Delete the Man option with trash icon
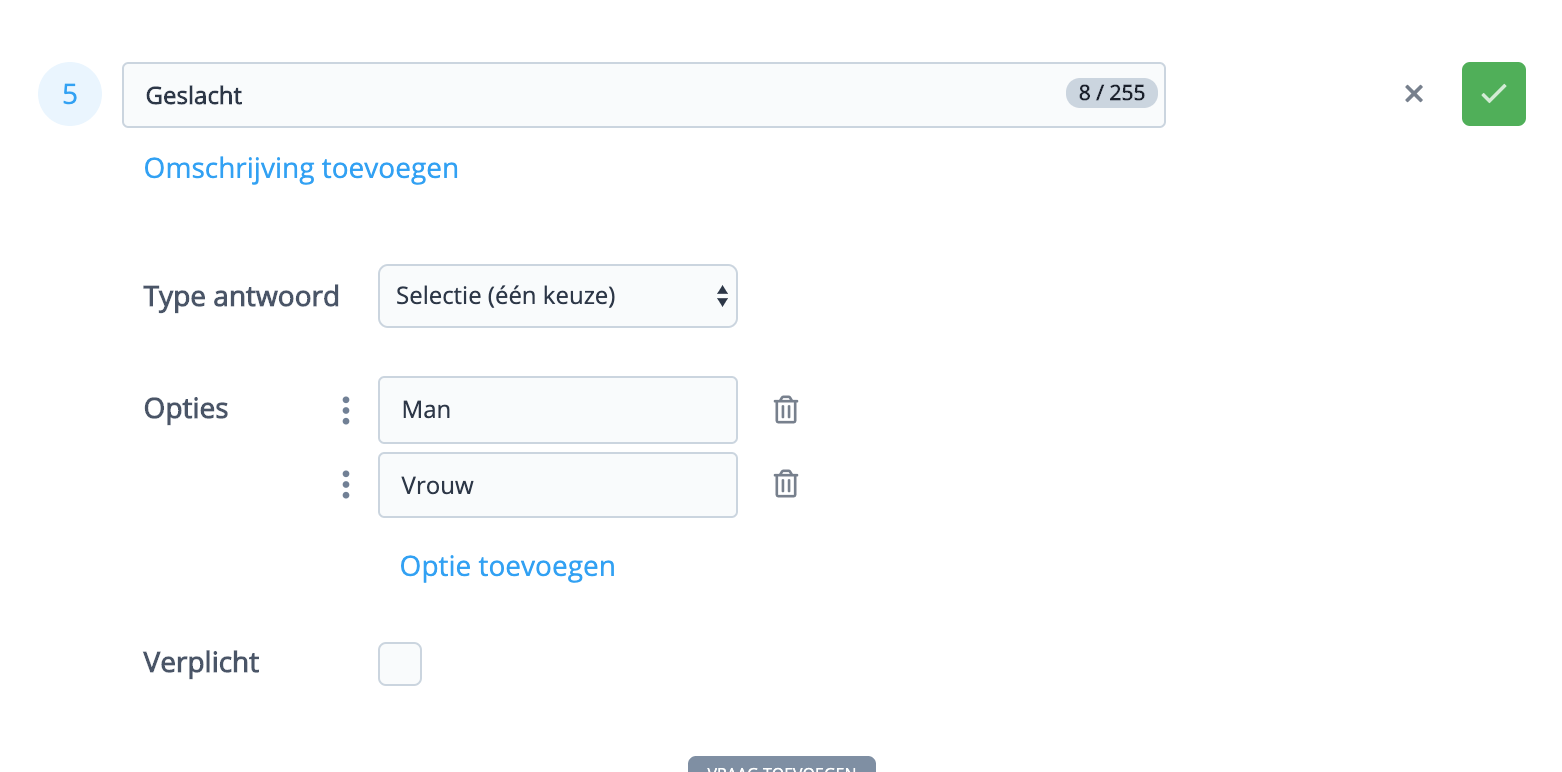Screen dimensions: 1562x772 786,410
